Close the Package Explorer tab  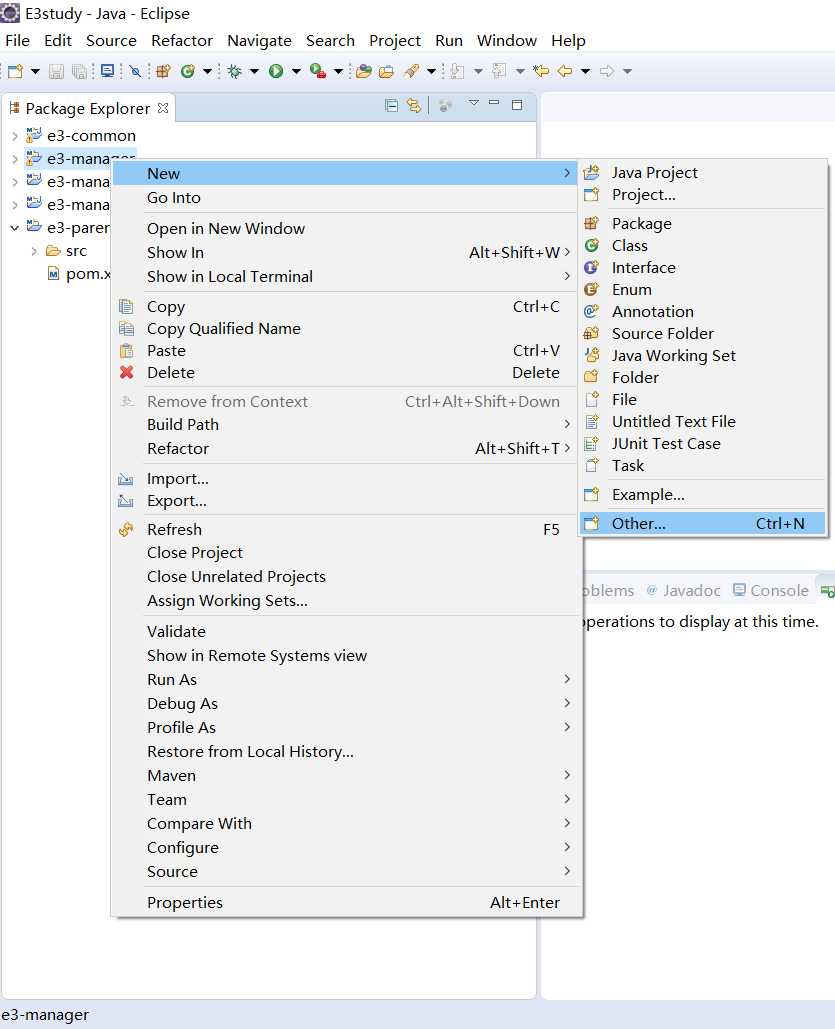click(x=163, y=108)
